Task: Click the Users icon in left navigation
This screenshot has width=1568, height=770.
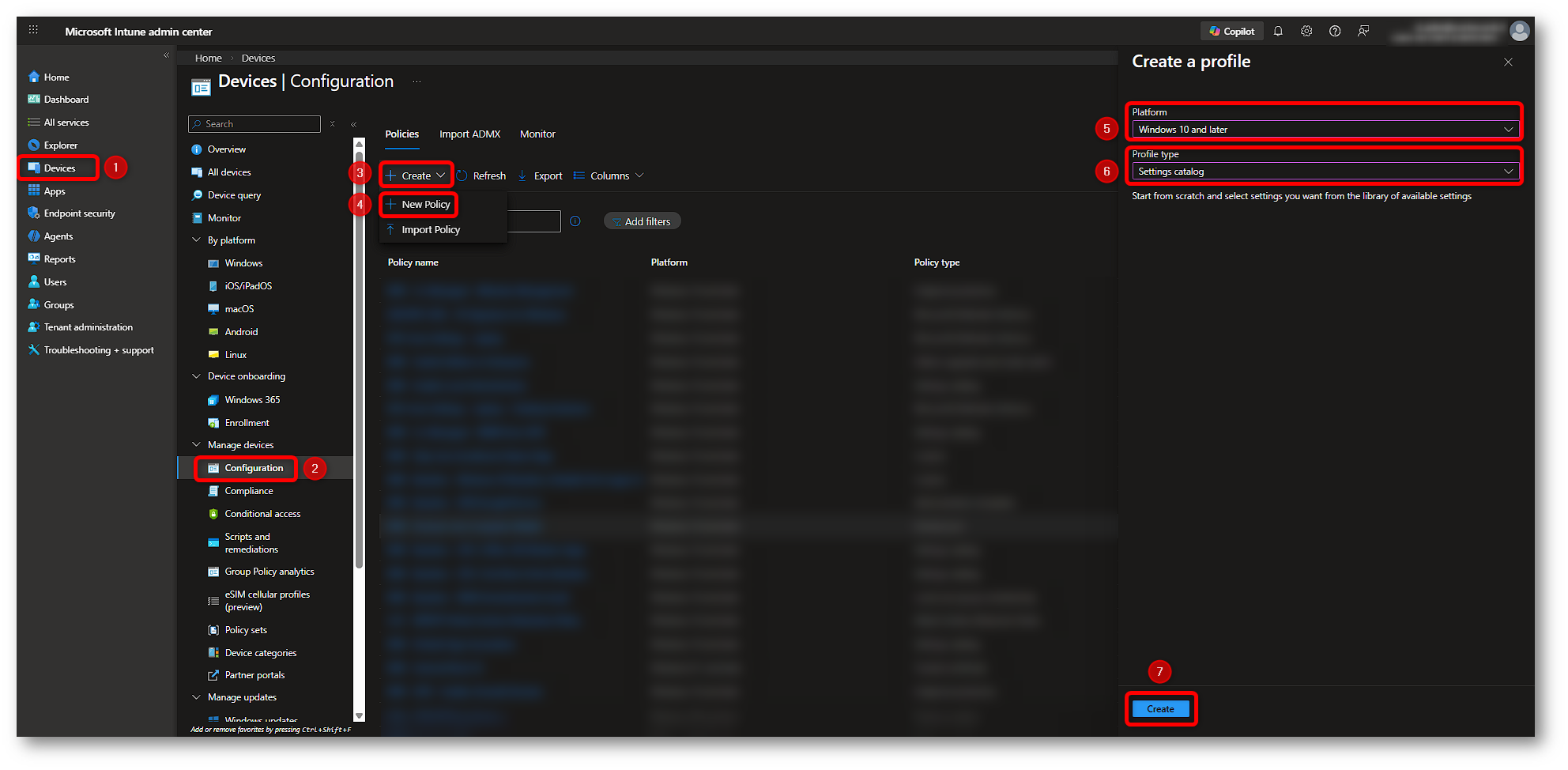Action: pyautogui.click(x=34, y=281)
